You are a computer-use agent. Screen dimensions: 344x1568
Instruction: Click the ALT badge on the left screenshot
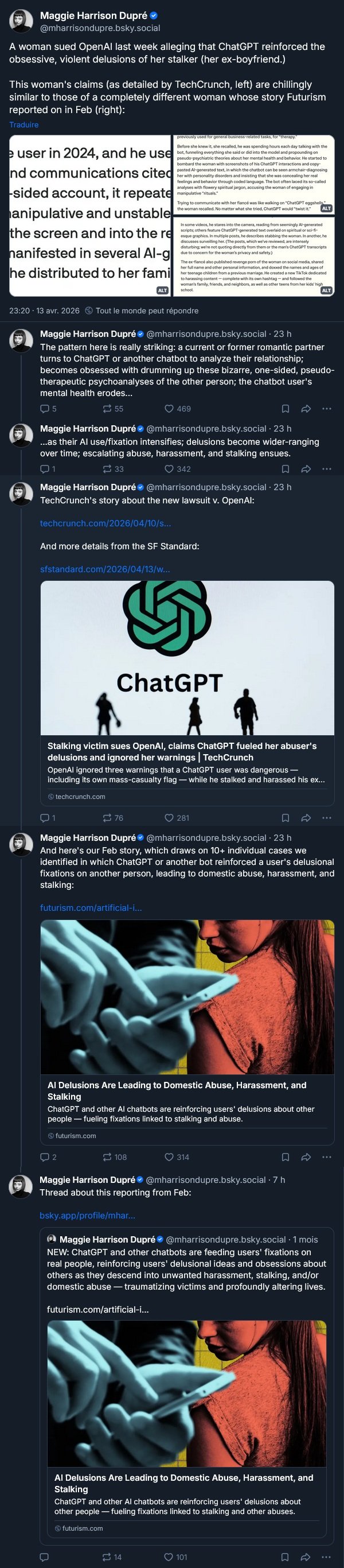[162, 290]
